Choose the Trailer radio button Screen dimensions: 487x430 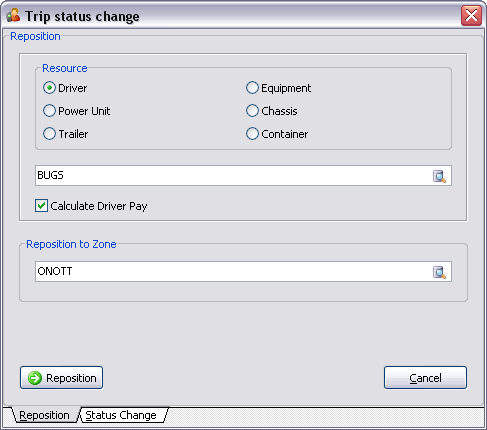49,134
